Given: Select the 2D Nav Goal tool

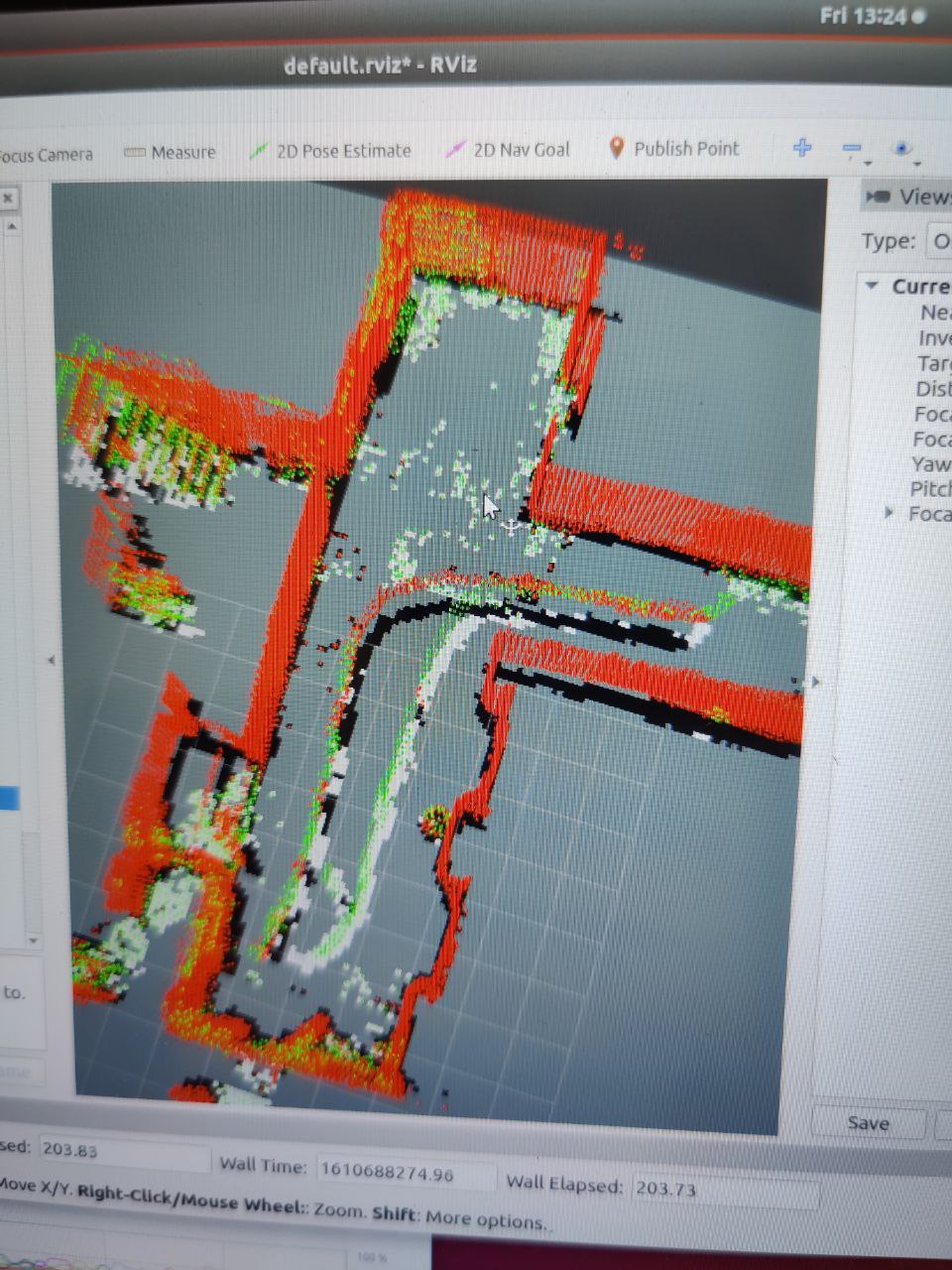Looking at the screenshot, I should [509, 150].
